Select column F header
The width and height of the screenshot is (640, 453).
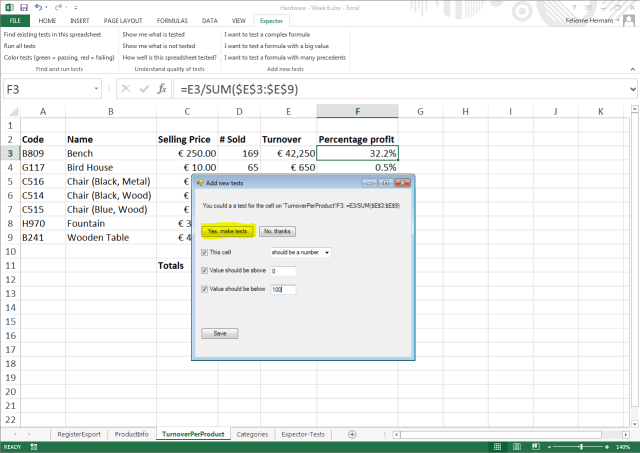(x=357, y=111)
